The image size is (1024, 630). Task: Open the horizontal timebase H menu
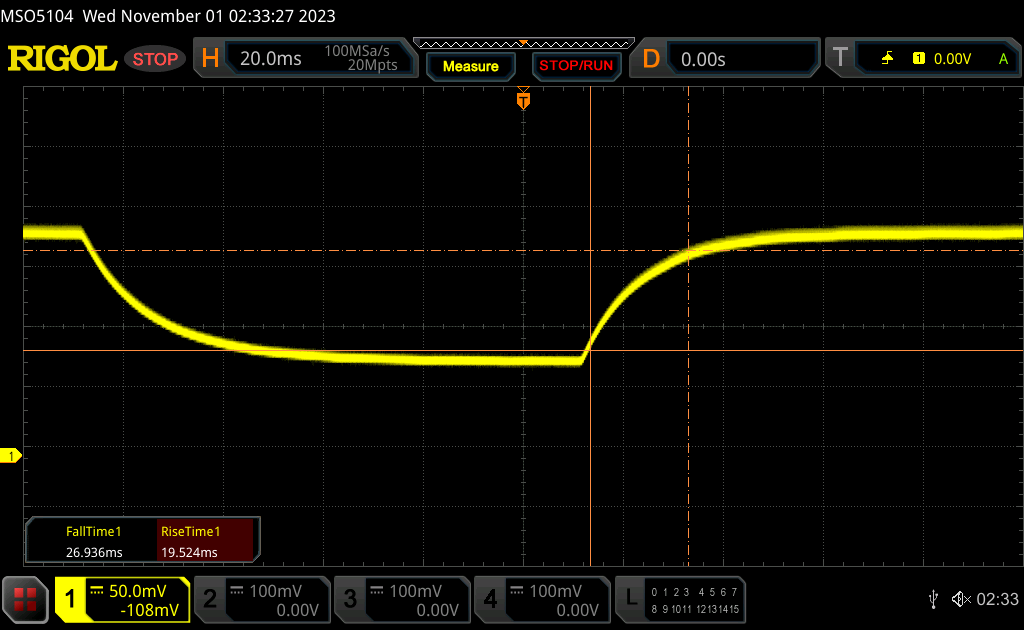pos(210,59)
